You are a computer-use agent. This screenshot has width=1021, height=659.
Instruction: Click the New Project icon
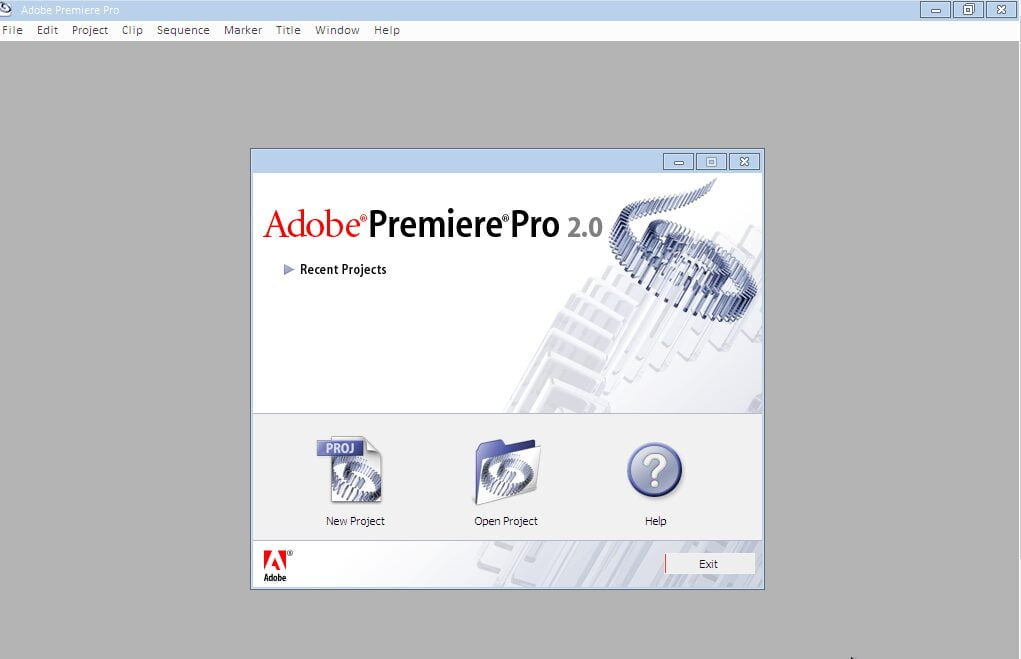click(x=350, y=470)
